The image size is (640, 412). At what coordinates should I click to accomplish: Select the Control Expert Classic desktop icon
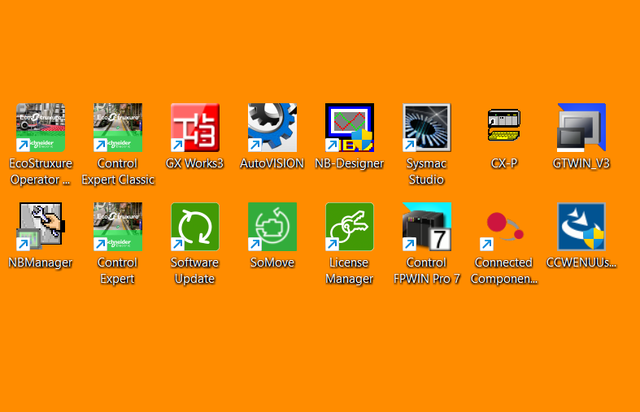tap(118, 127)
